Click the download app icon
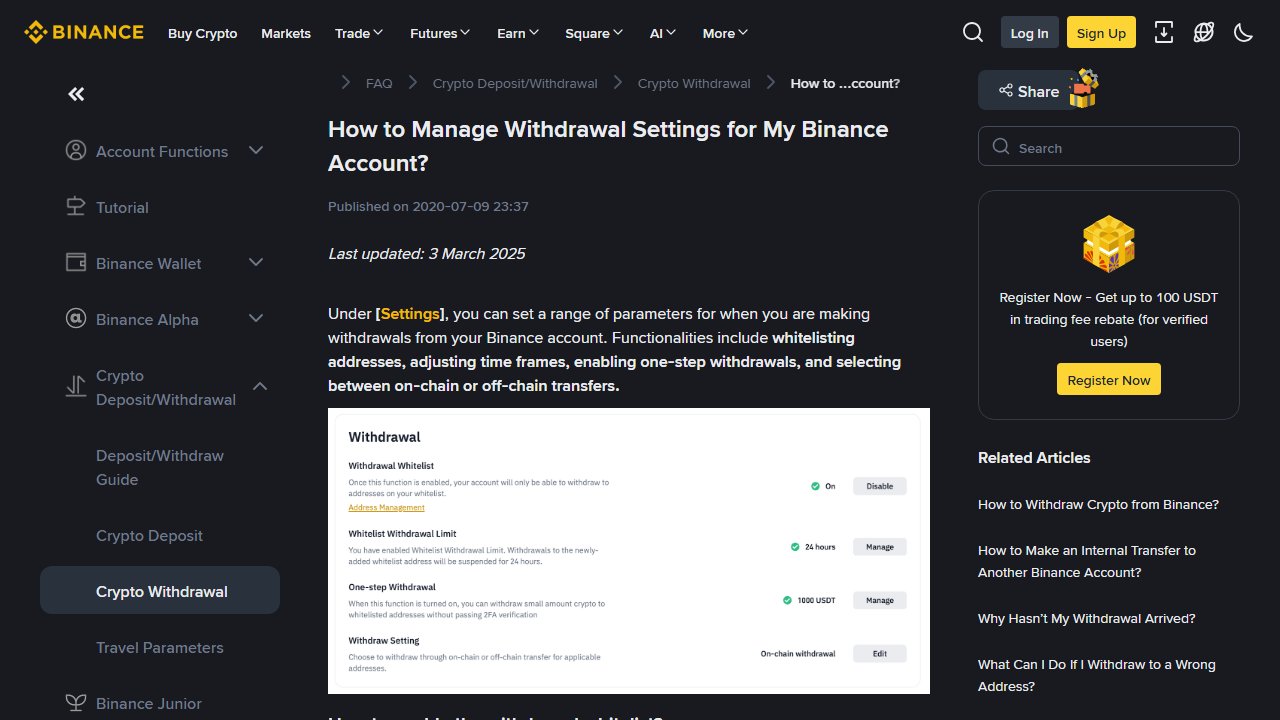Image resolution: width=1280 pixels, height=720 pixels. [x=1164, y=32]
